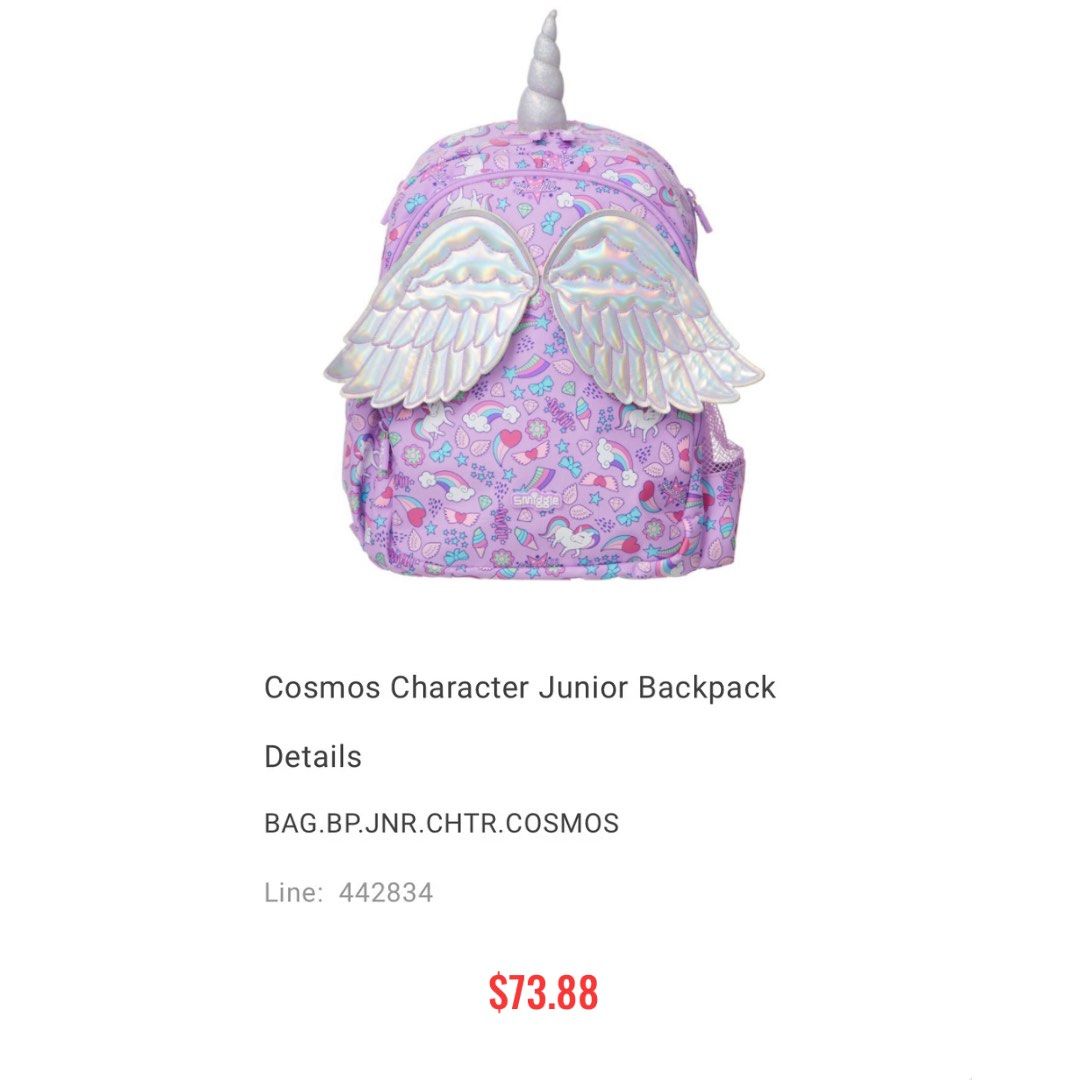Click the unicorn illustration near backpack bottom
The image size is (1080, 1080).
coord(572,536)
